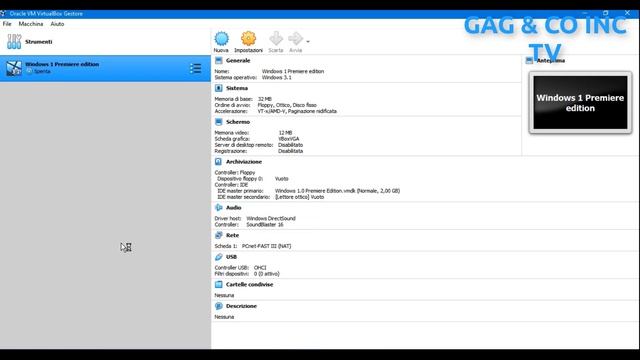Click the SoundBlaster 16 controller value
This screenshot has width=640, height=360.
(265, 225)
